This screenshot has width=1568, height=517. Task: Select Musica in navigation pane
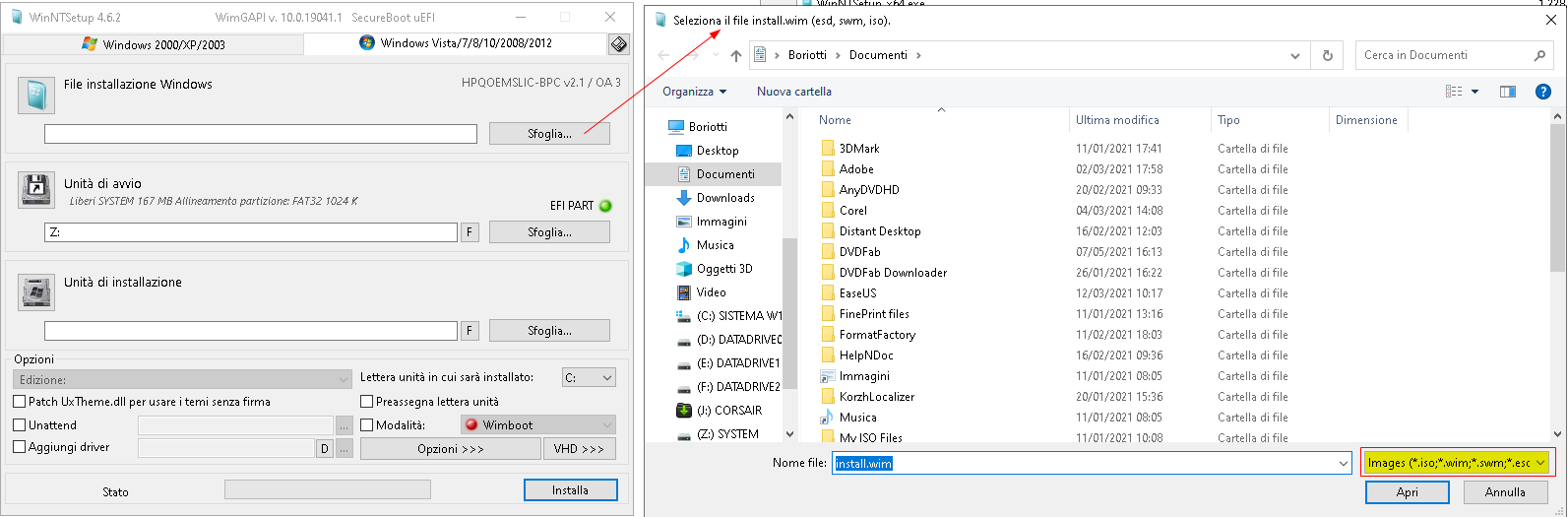(715, 245)
